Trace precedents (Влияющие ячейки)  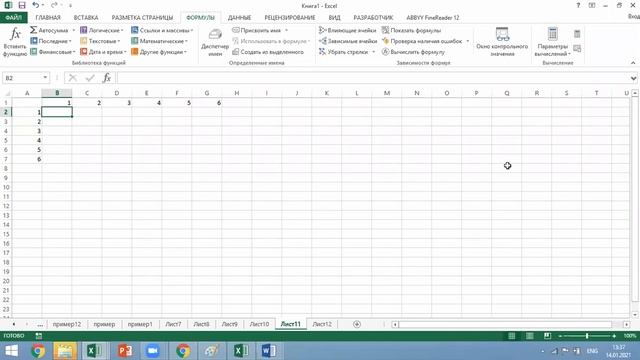tap(347, 30)
